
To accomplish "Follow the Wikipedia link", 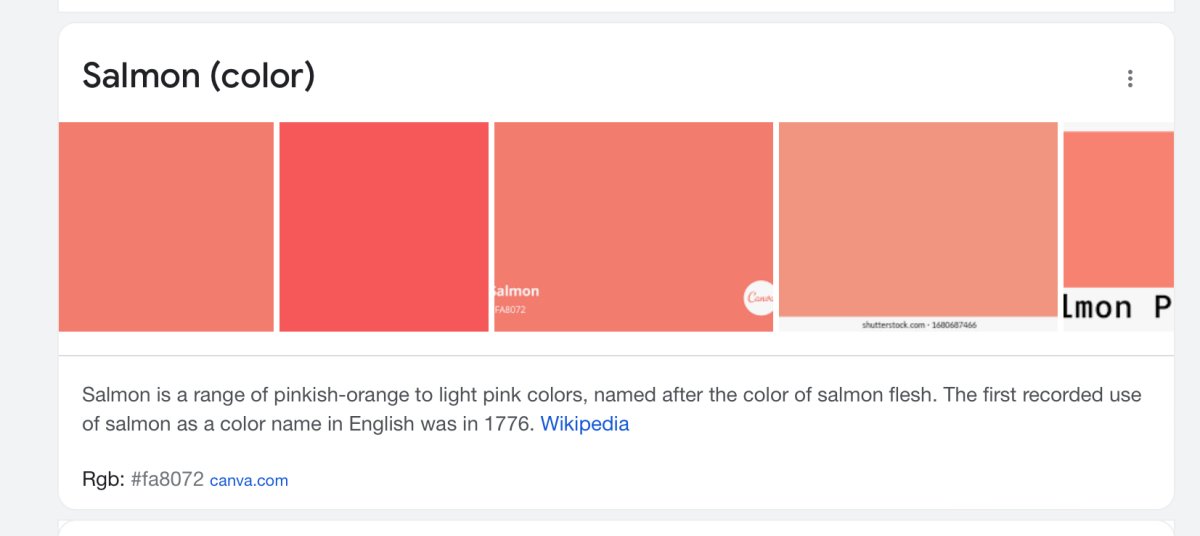I will point(585,424).
